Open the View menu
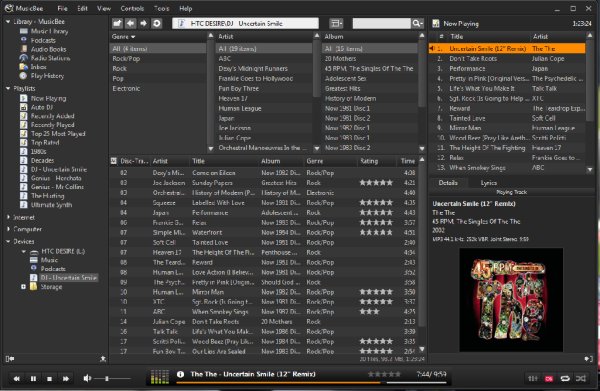600x391 pixels. [104, 8]
